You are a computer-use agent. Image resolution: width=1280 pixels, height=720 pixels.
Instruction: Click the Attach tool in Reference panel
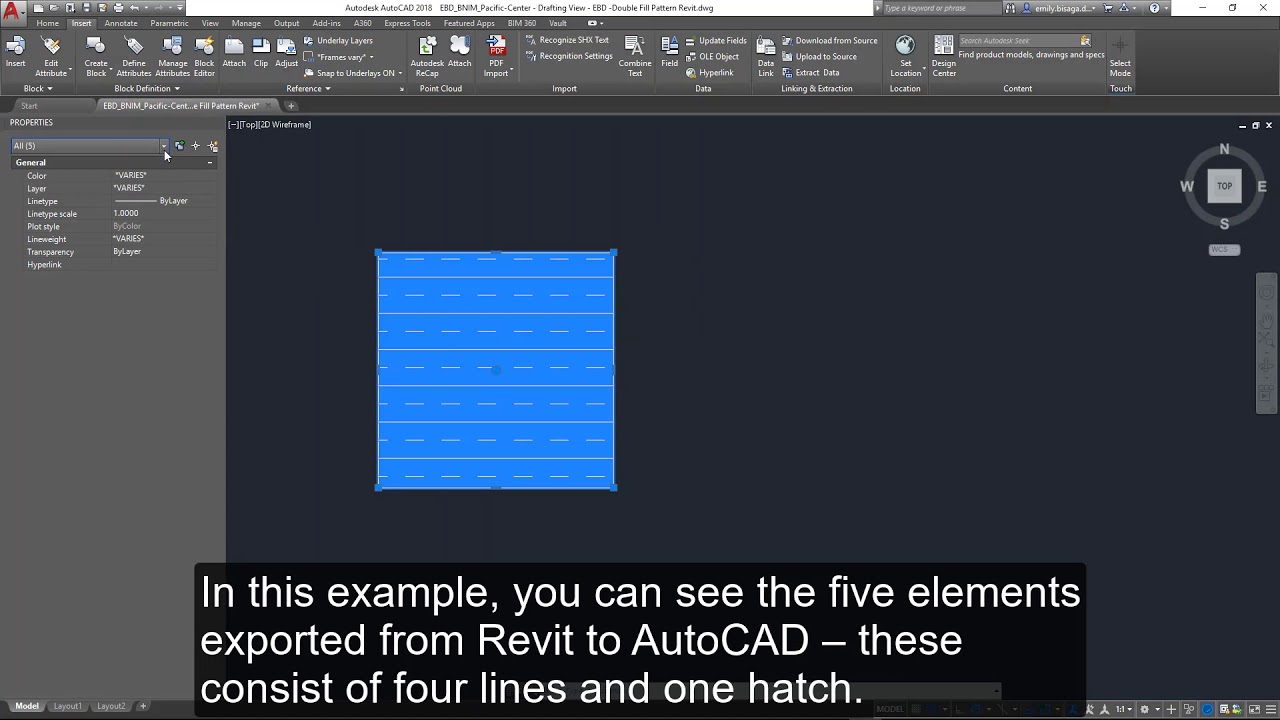[x=234, y=55]
